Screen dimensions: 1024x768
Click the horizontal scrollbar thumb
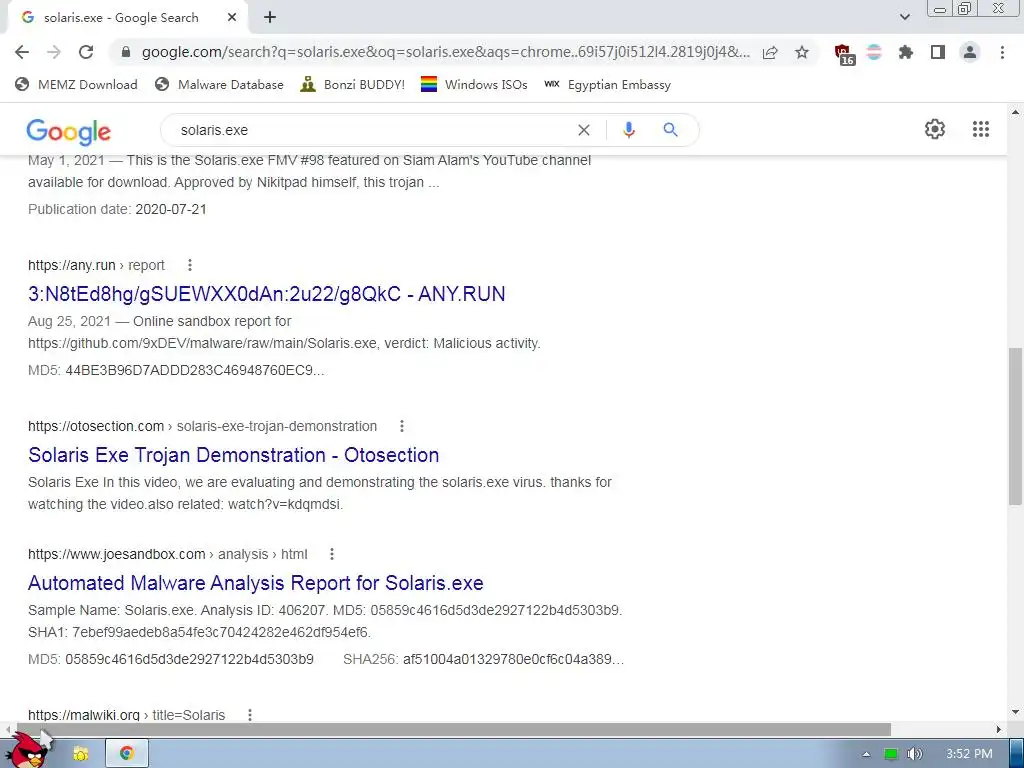click(453, 729)
